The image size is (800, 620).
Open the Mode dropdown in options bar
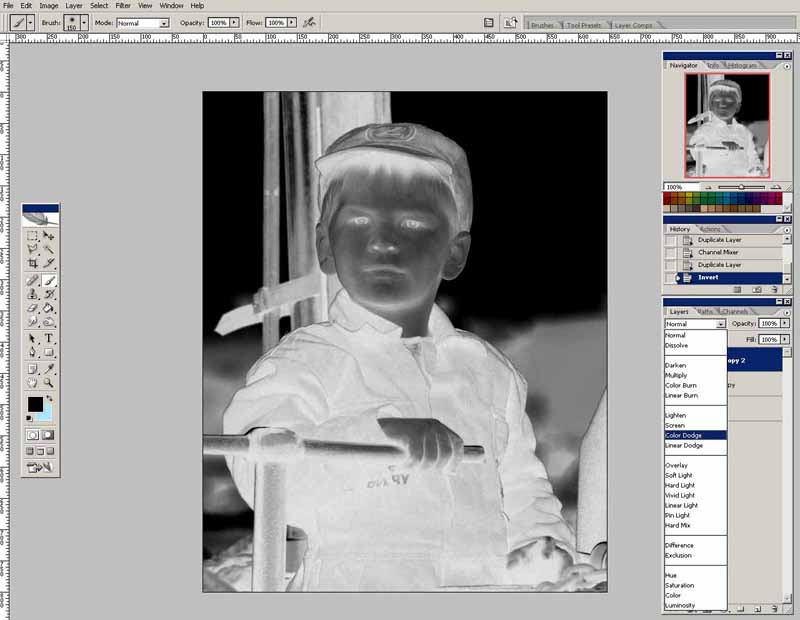click(163, 22)
